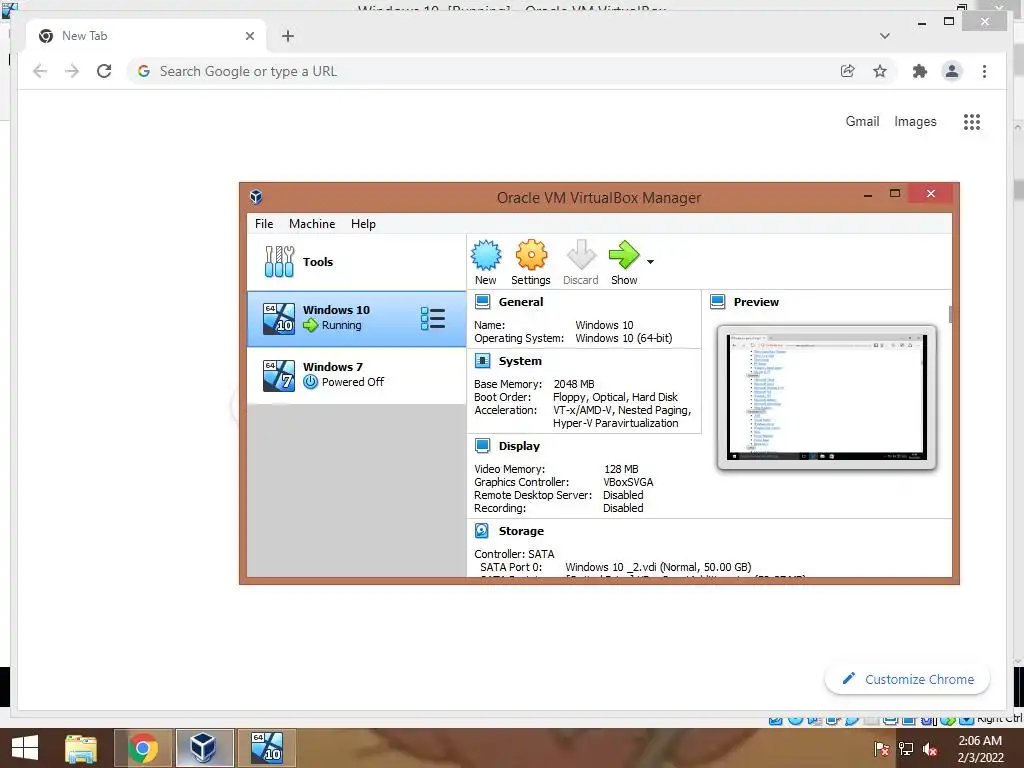Click the Windows 10 name value in General
Image resolution: width=1024 pixels, height=768 pixels.
pyautogui.click(x=604, y=325)
